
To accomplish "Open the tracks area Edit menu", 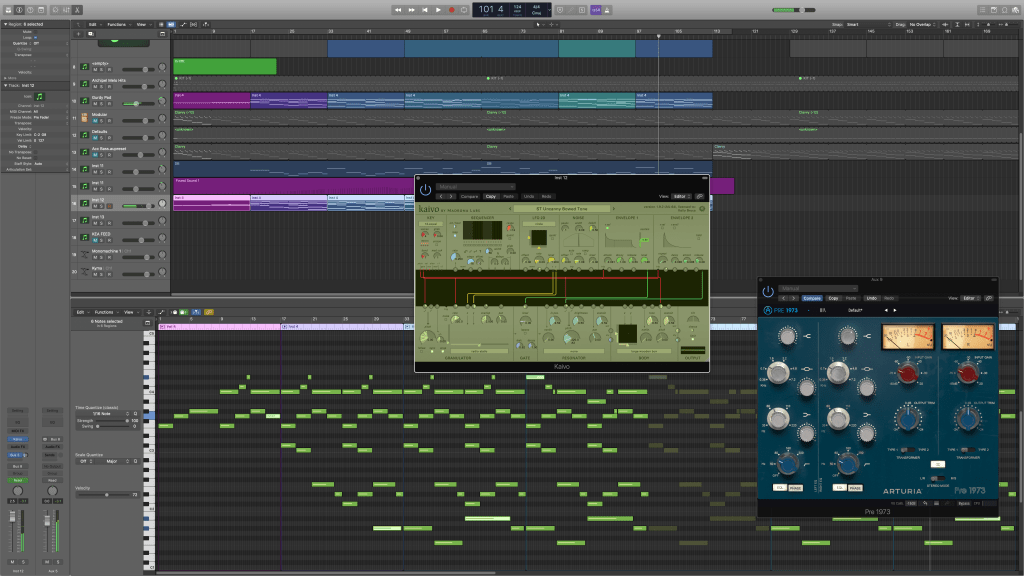I will pyautogui.click(x=93, y=24).
